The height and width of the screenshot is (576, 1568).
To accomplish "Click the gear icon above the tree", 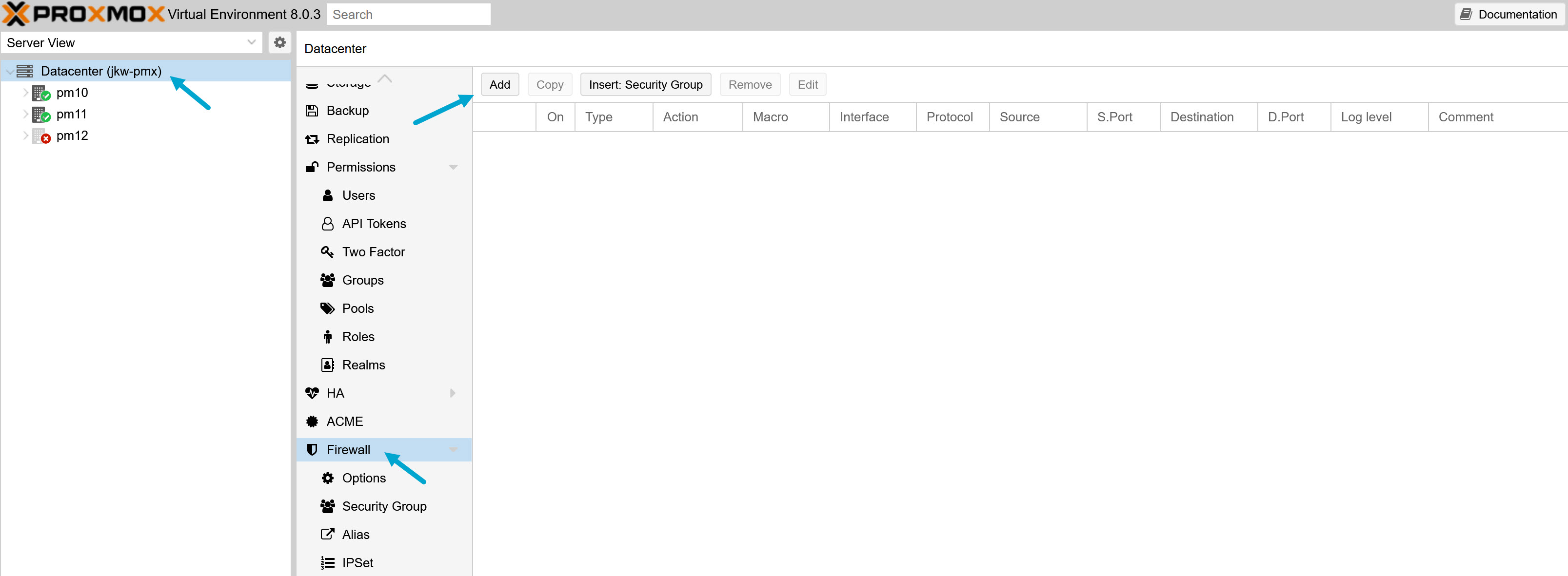I will click(x=280, y=42).
